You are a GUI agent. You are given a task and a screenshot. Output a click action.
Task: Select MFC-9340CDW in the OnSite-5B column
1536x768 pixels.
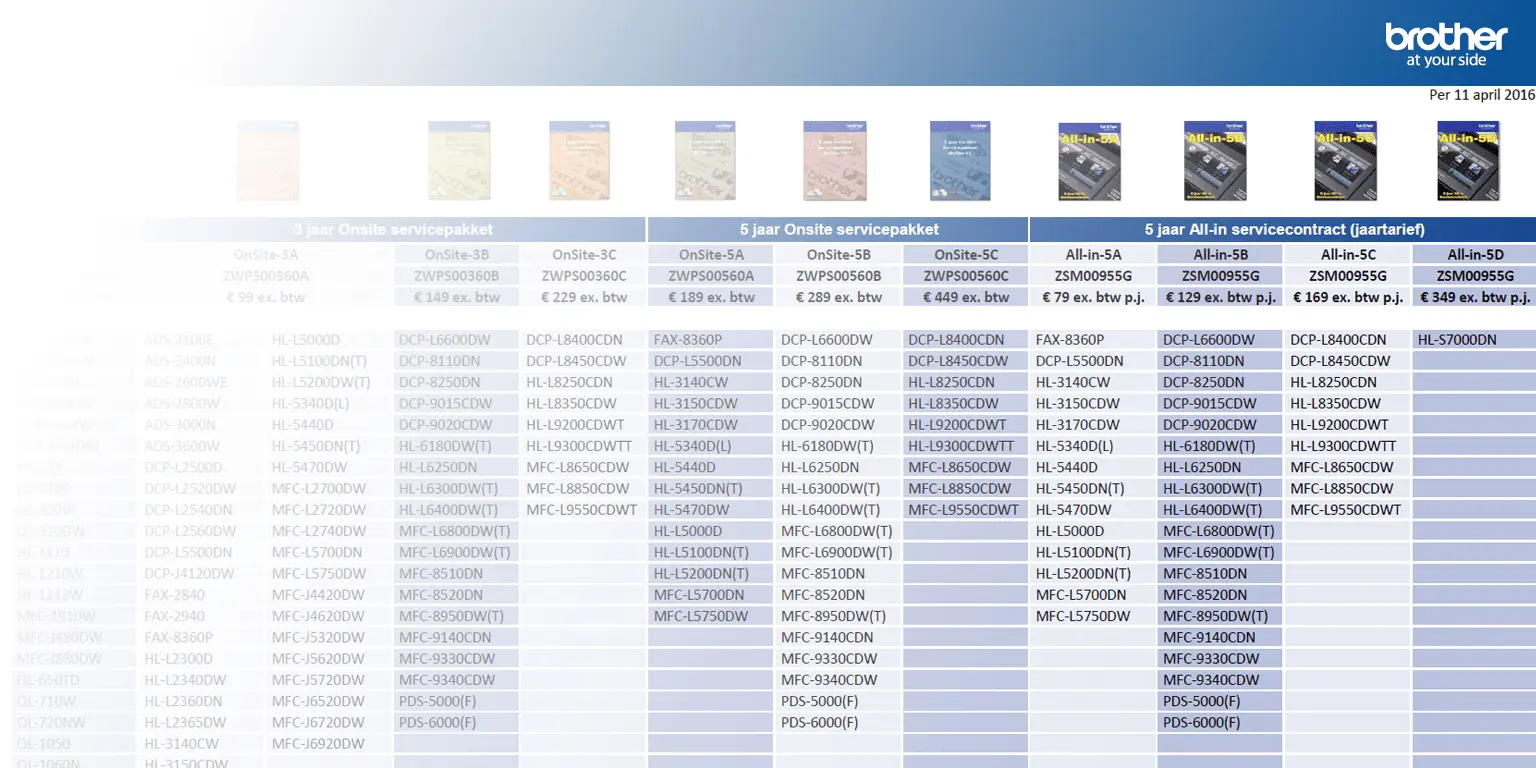tap(829, 680)
